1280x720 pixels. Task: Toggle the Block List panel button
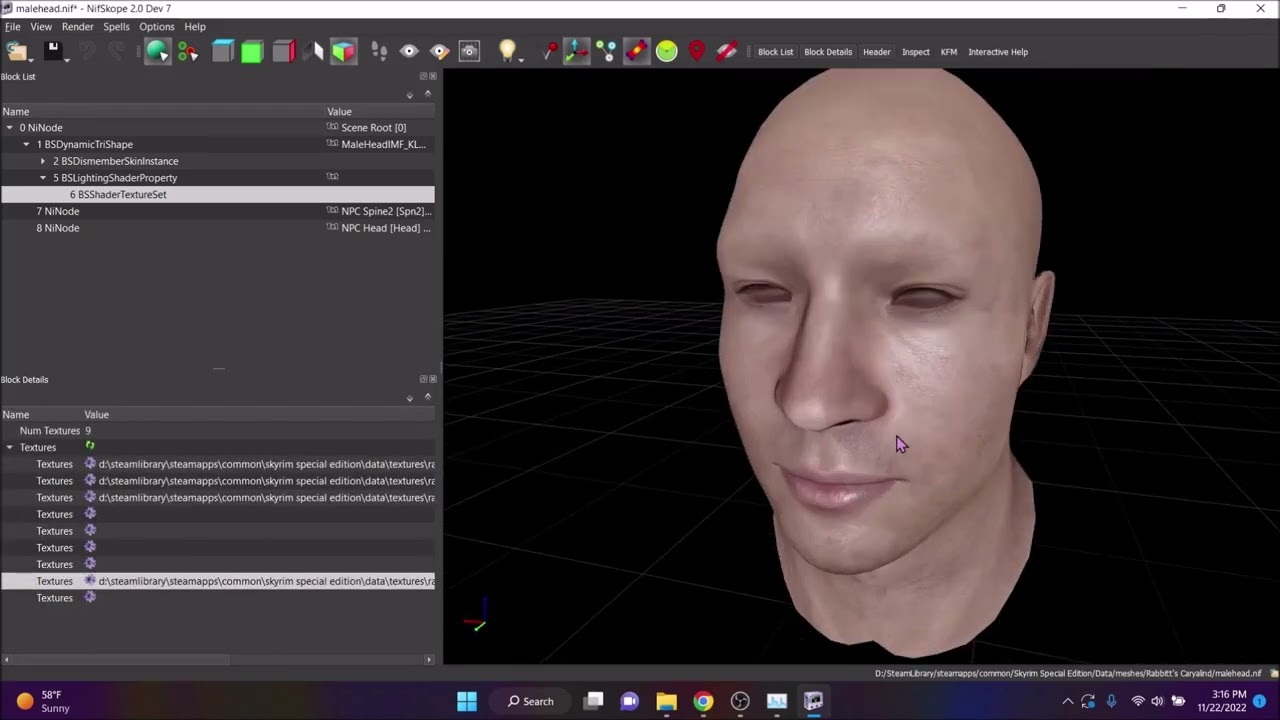tap(775, 52)
